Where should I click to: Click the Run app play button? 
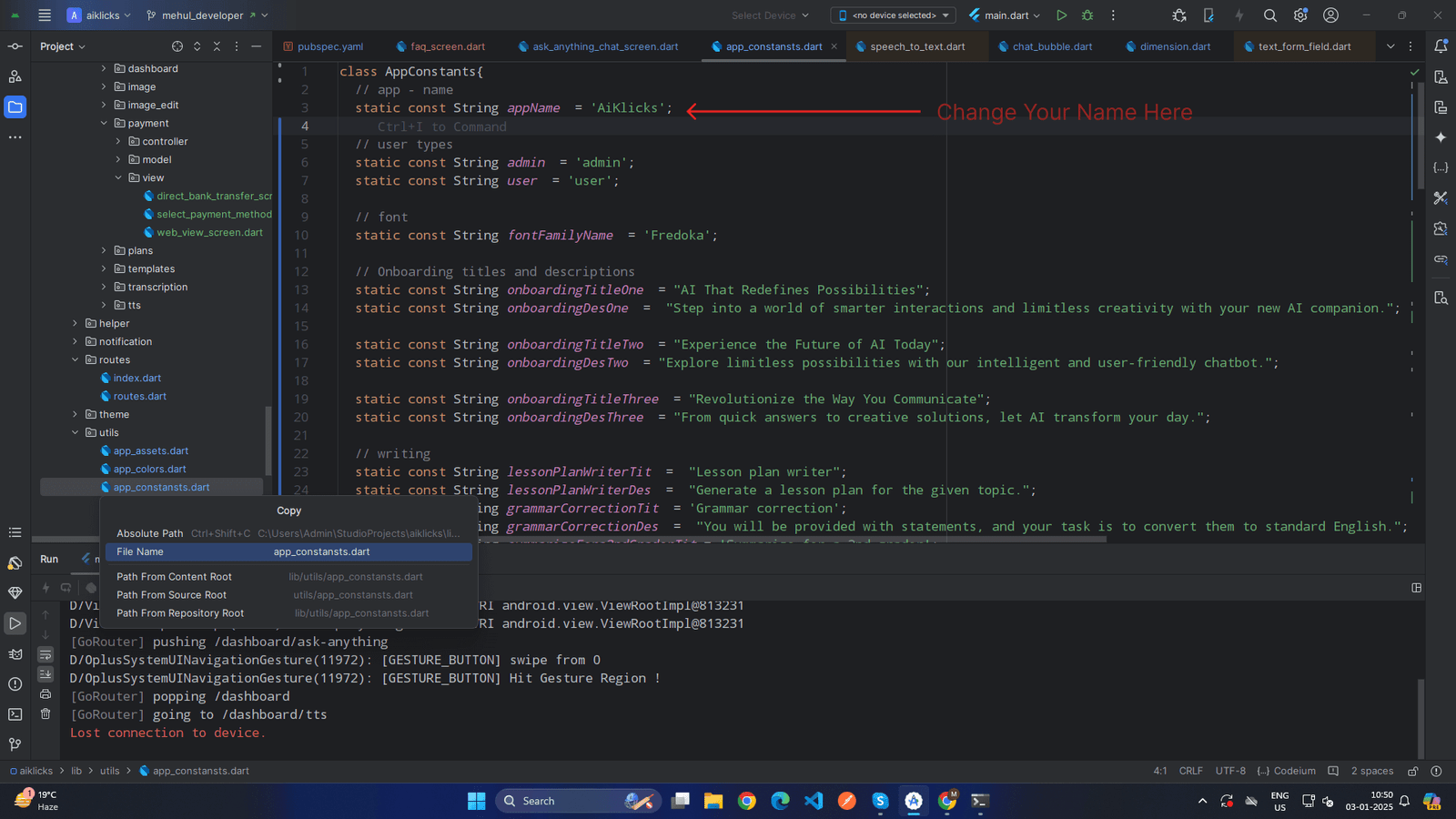point(1061,15)
